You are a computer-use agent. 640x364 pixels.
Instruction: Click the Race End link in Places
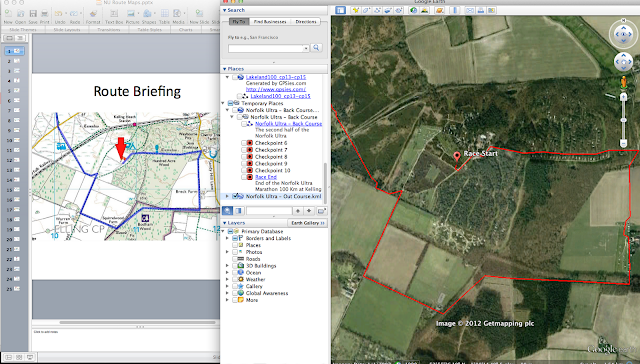tap(266, 177)
